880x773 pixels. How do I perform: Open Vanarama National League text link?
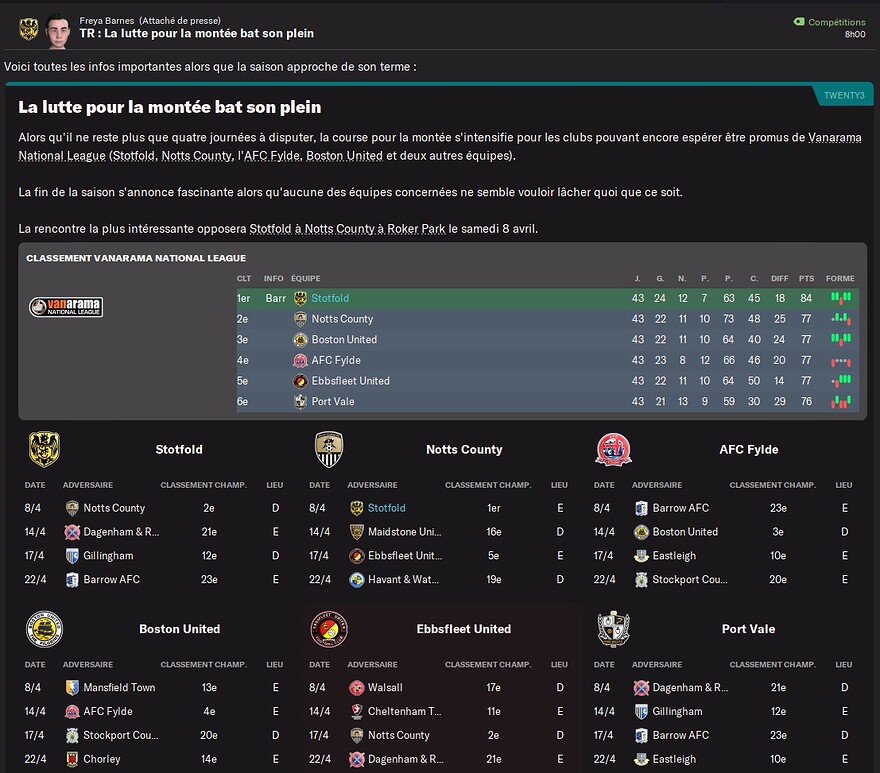coord(440,147)
